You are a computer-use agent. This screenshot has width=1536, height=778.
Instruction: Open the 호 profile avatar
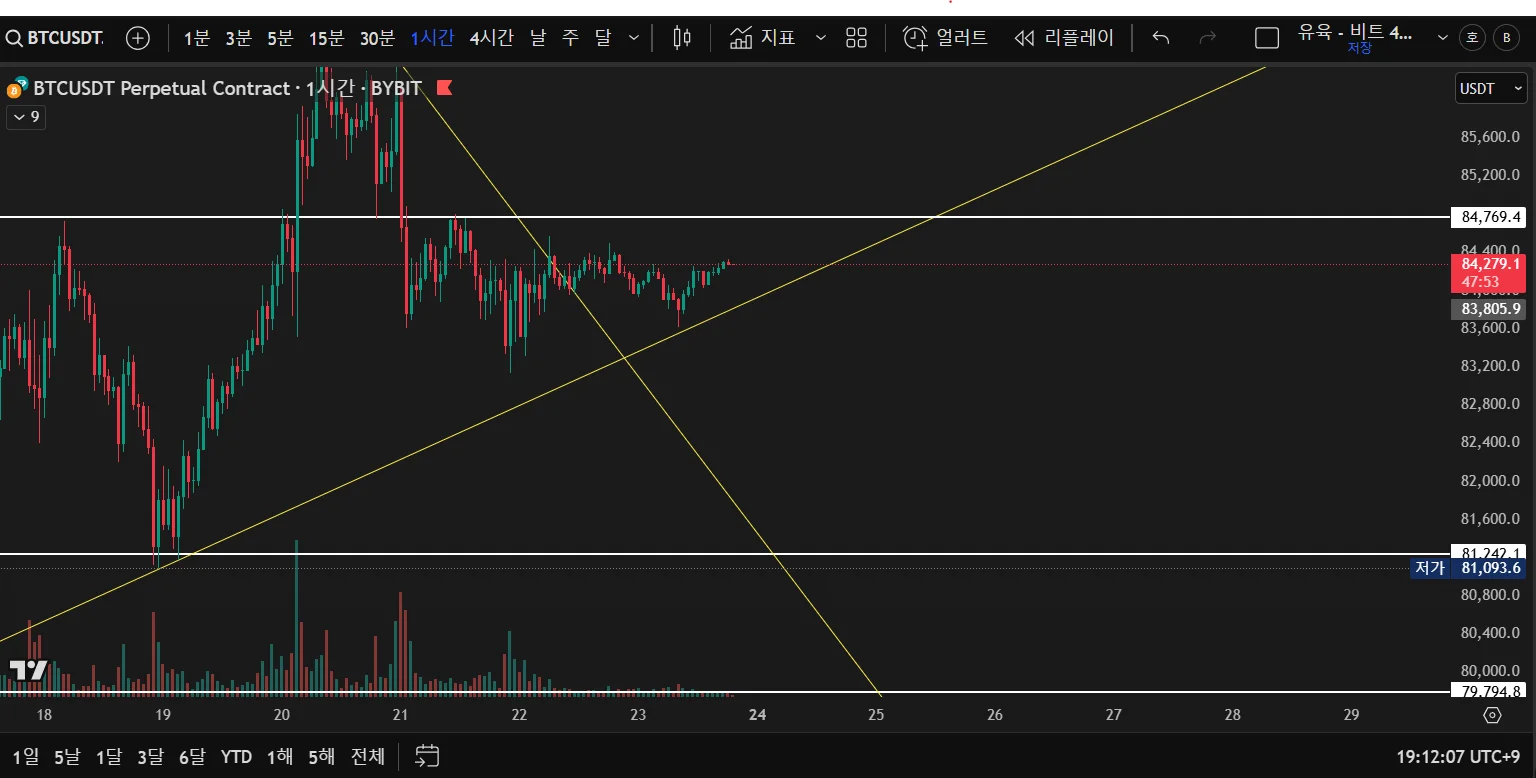1472,38
